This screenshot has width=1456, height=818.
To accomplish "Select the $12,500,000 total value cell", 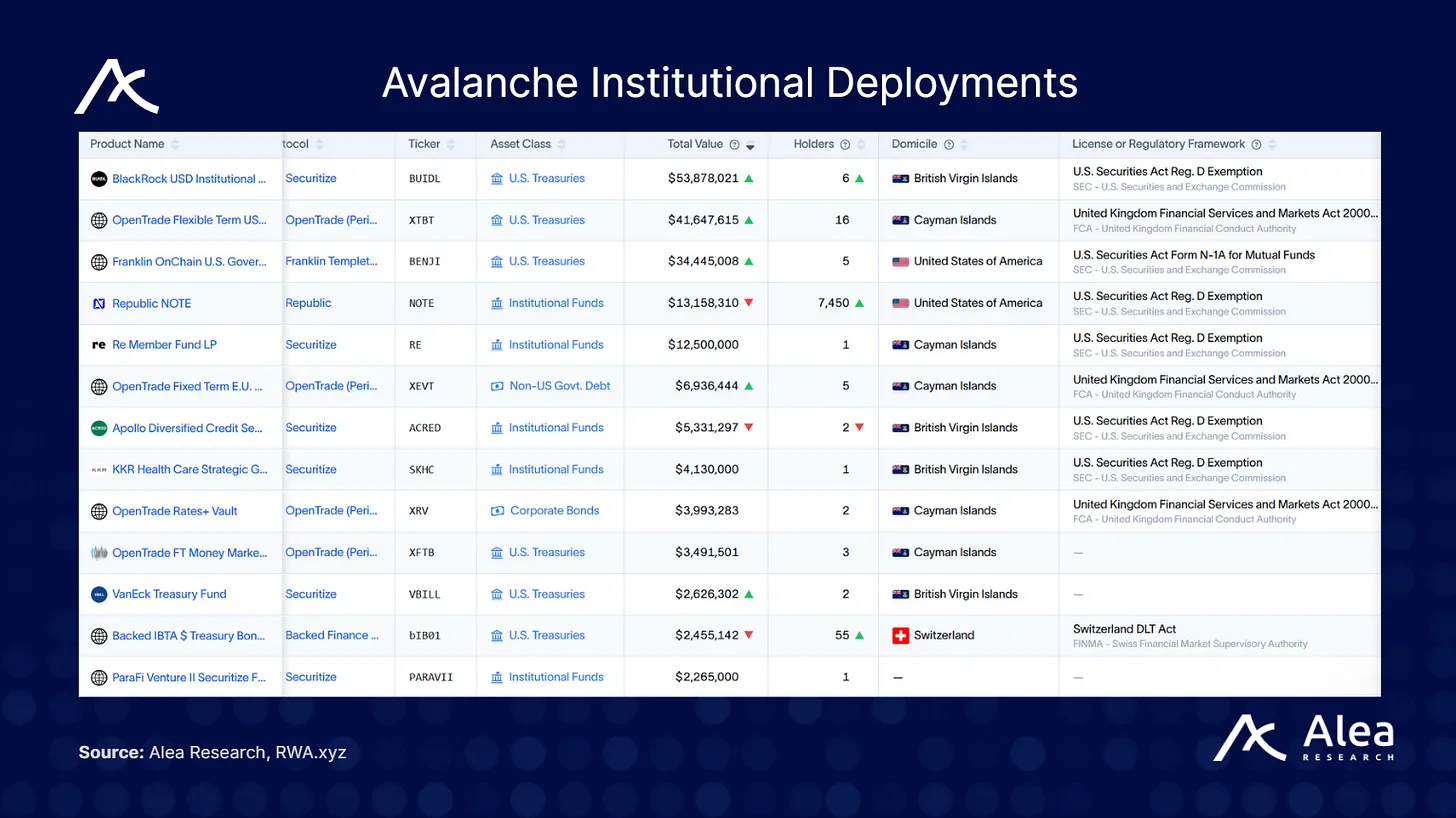I will pyautogui.click(x=704, y=345).
